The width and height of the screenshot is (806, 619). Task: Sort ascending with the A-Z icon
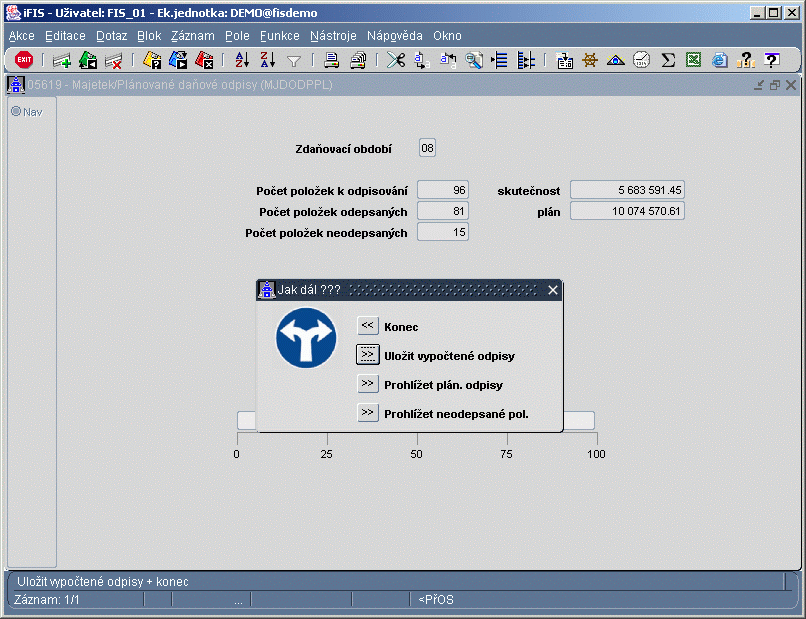(242, 61)
